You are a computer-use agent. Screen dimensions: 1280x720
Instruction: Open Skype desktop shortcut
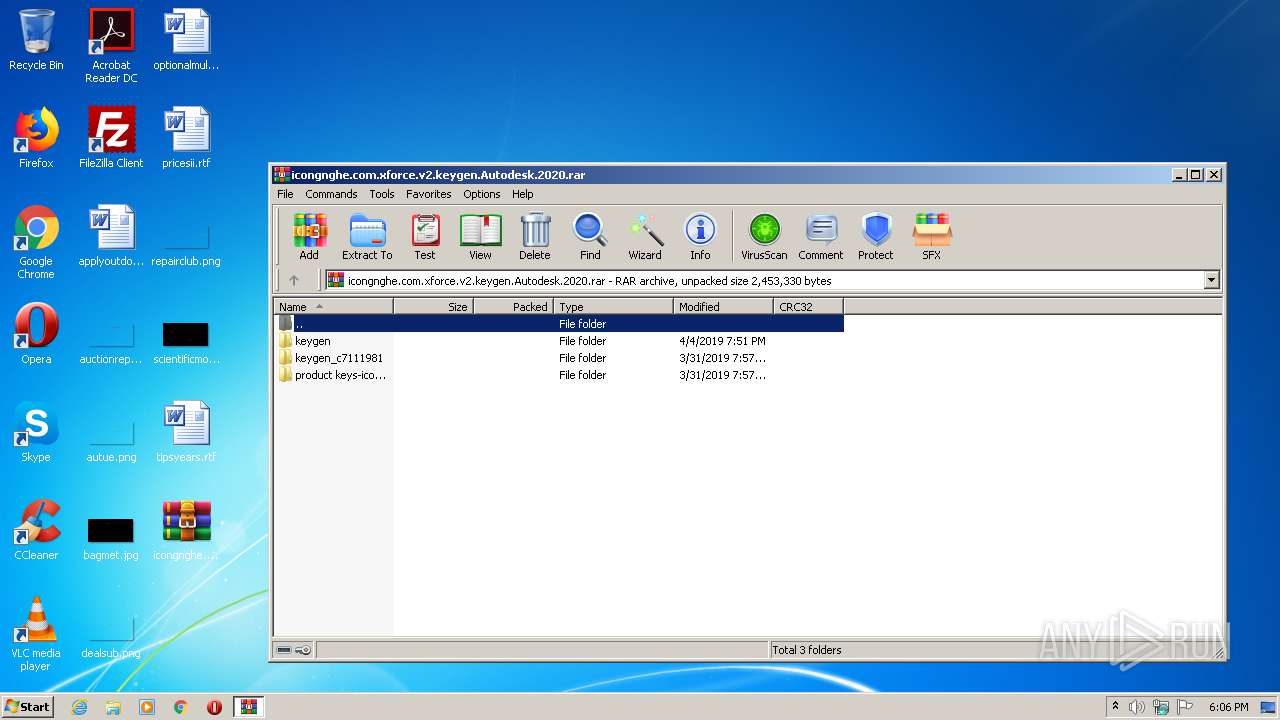[x=36, y=432]
